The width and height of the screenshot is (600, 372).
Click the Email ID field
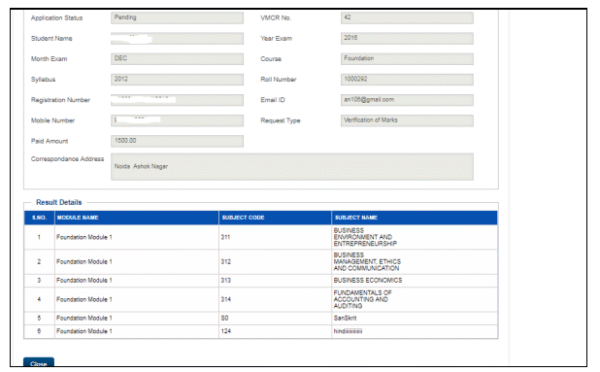pyautogui.click(x=407, y=100)
